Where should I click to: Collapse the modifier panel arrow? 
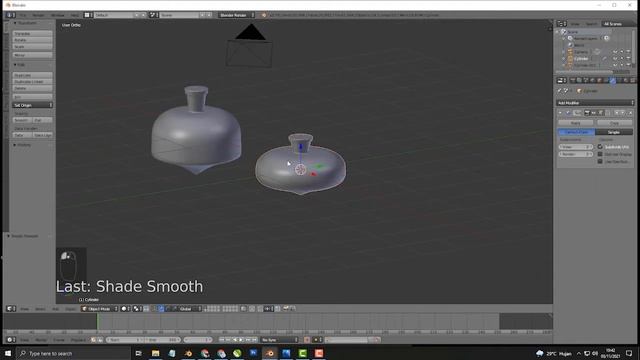click(x=560, y=113)
